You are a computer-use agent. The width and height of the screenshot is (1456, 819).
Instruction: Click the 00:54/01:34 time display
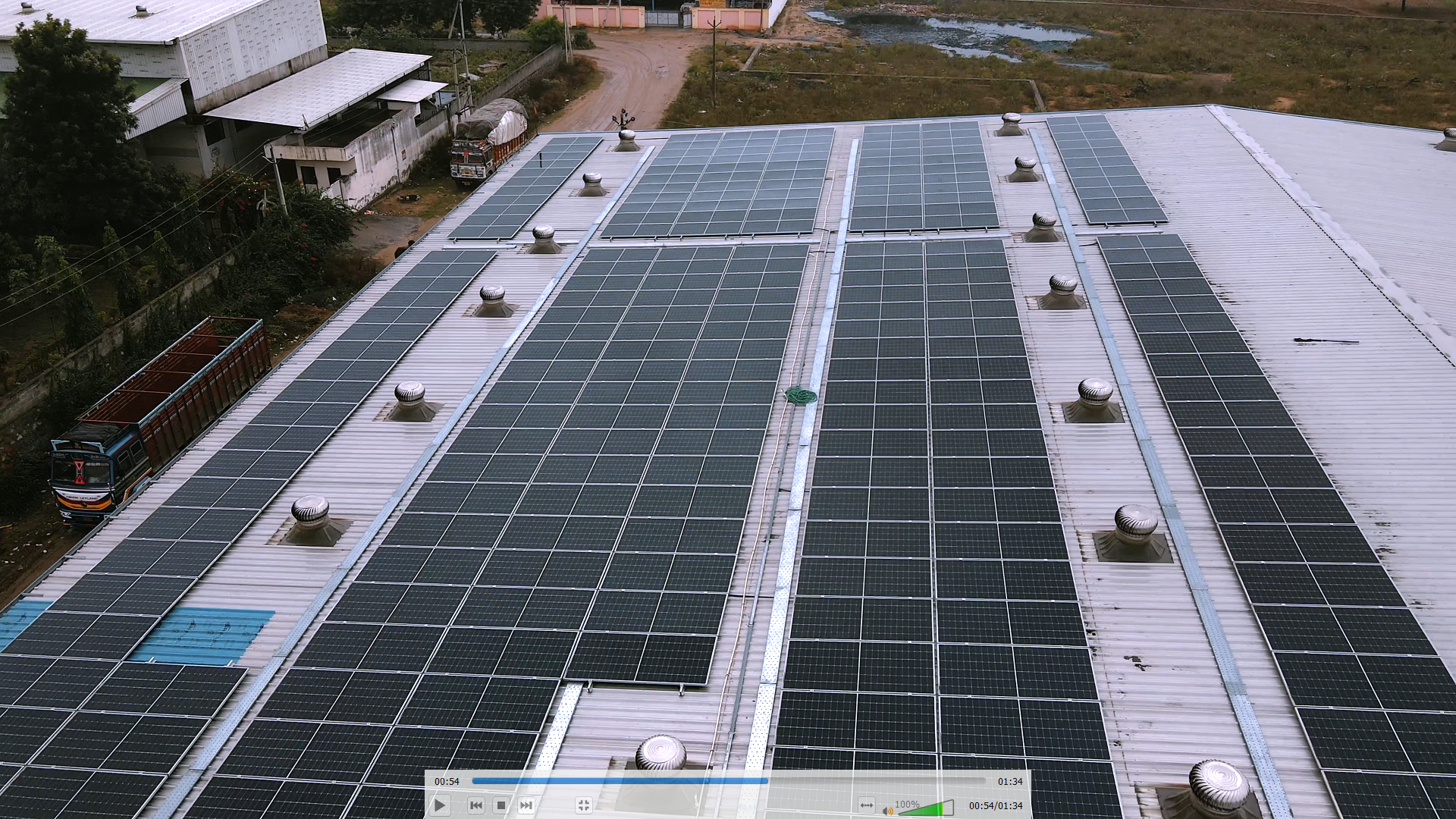(x=995, y=805)
